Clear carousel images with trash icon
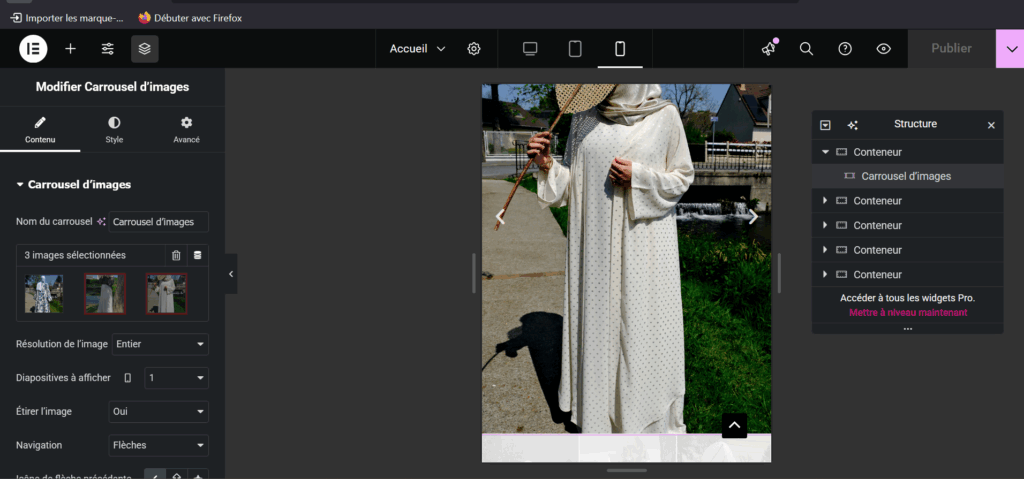Viewport: 1024px width, 479px height. [176, 255]
